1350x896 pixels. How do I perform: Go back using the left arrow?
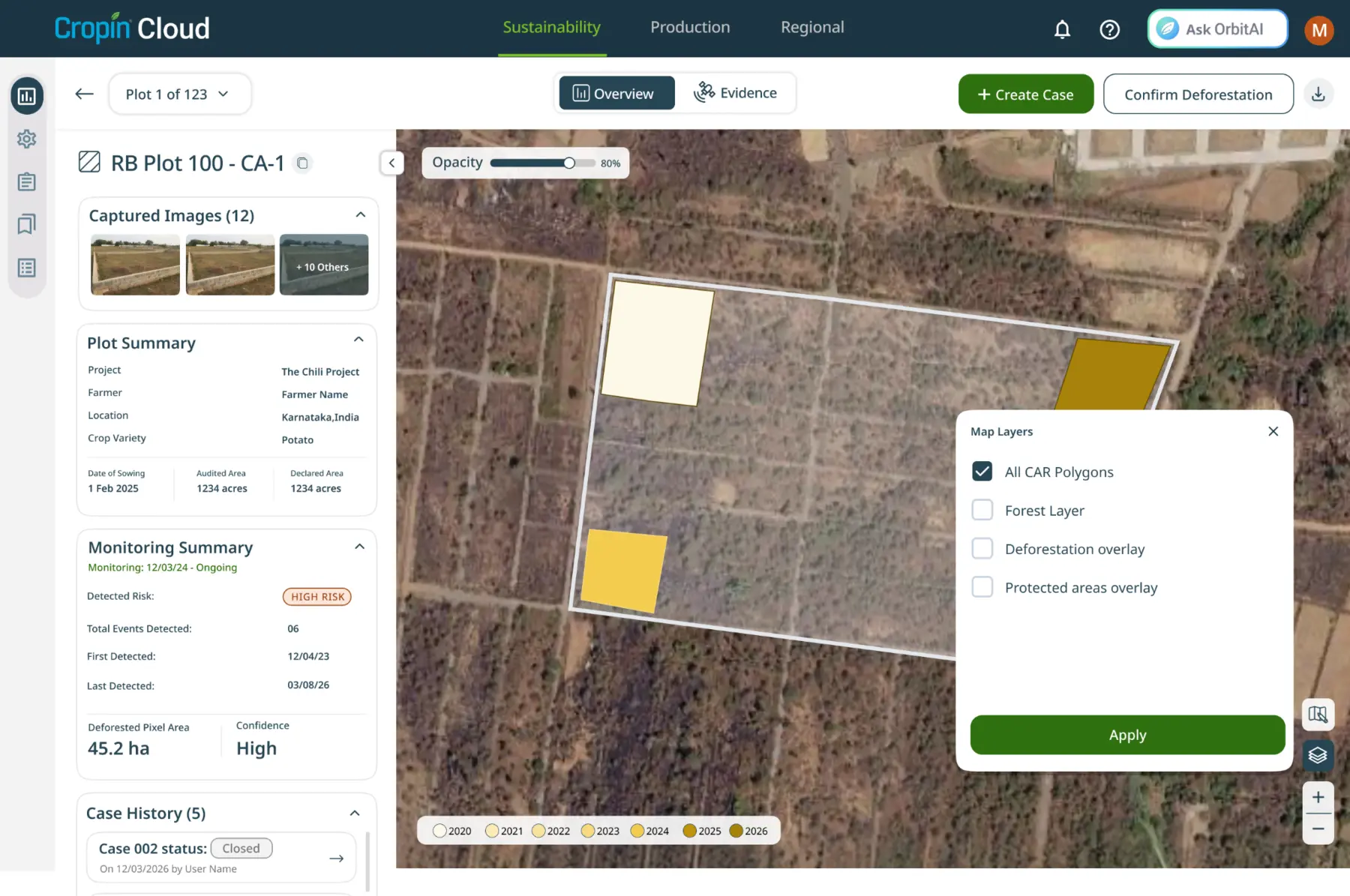(84, 94)
